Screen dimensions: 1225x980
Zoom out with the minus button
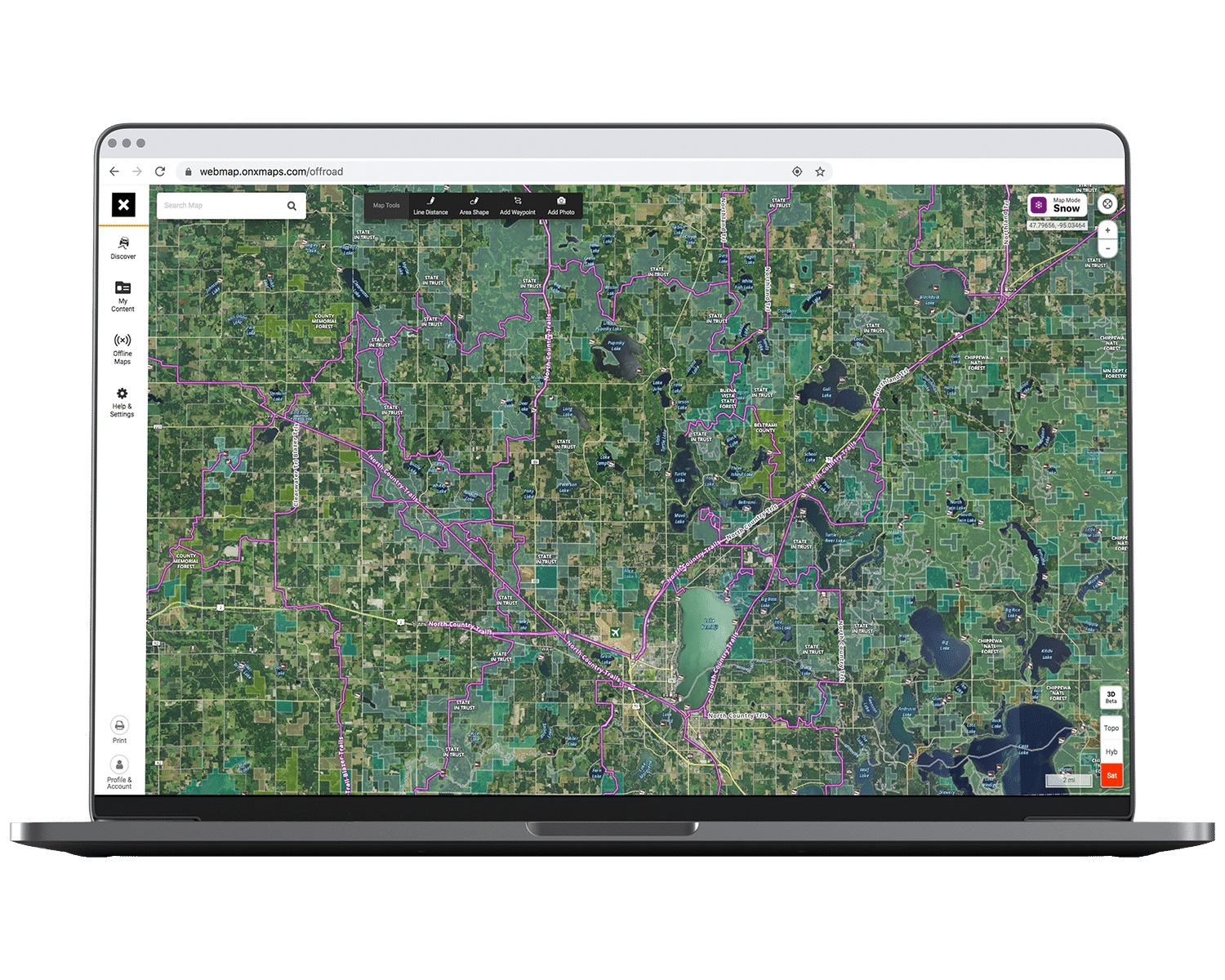[1107, 247]
